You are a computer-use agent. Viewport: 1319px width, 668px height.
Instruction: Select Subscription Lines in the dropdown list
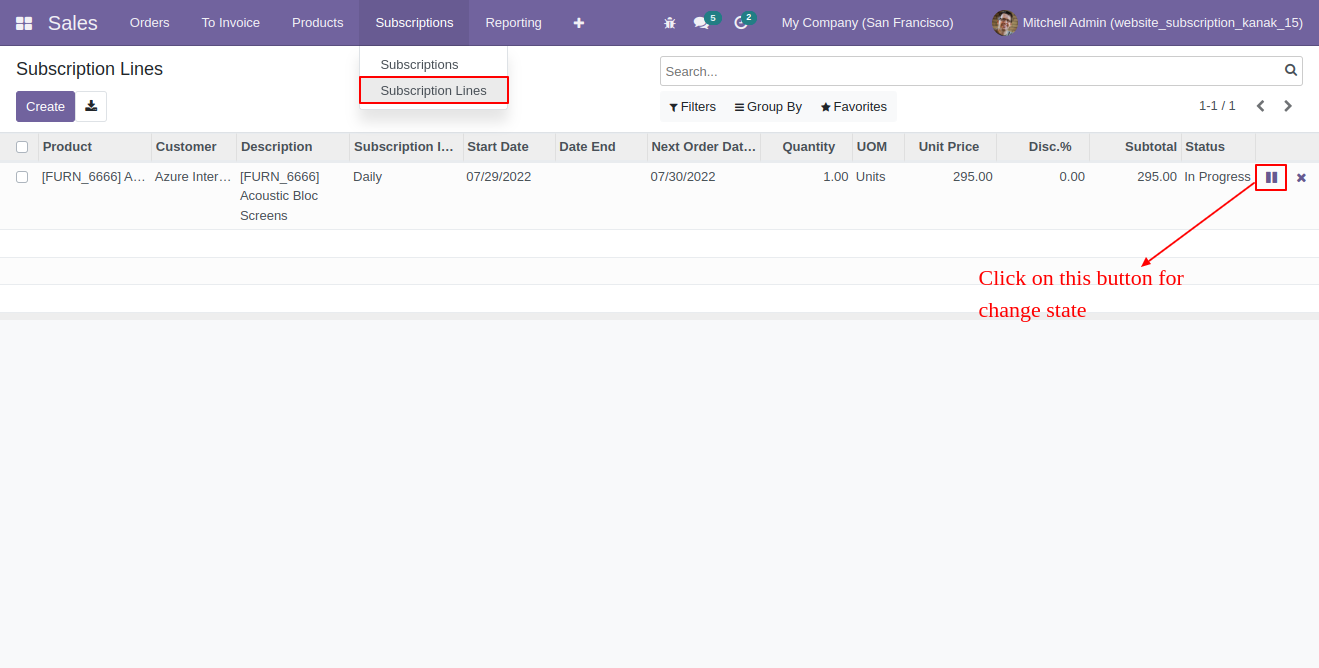(434, 90)
